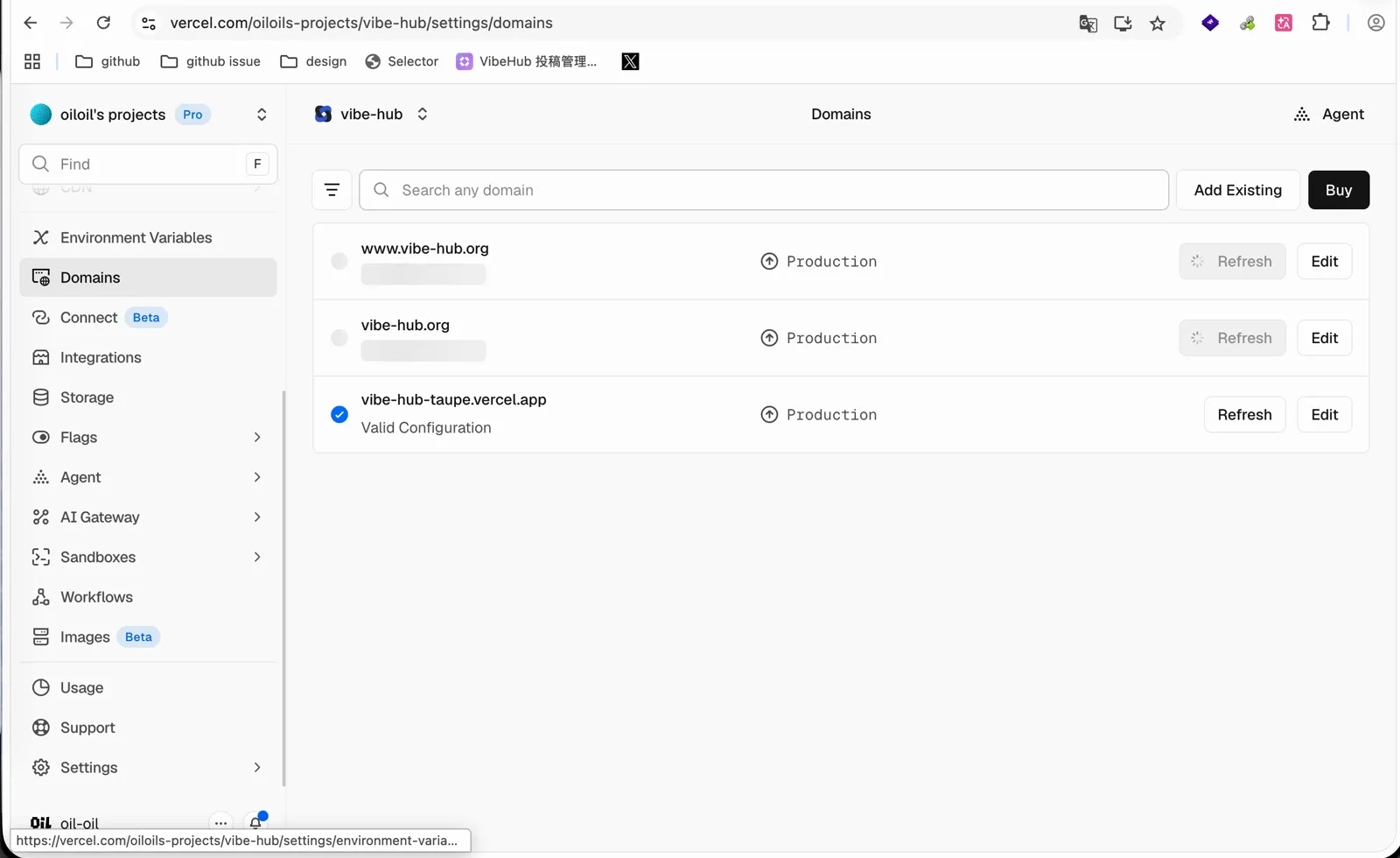This screenshot has width=1400, height=858.
Task: Click Production icon for vibe-hub.org
Action: [769, 338]
